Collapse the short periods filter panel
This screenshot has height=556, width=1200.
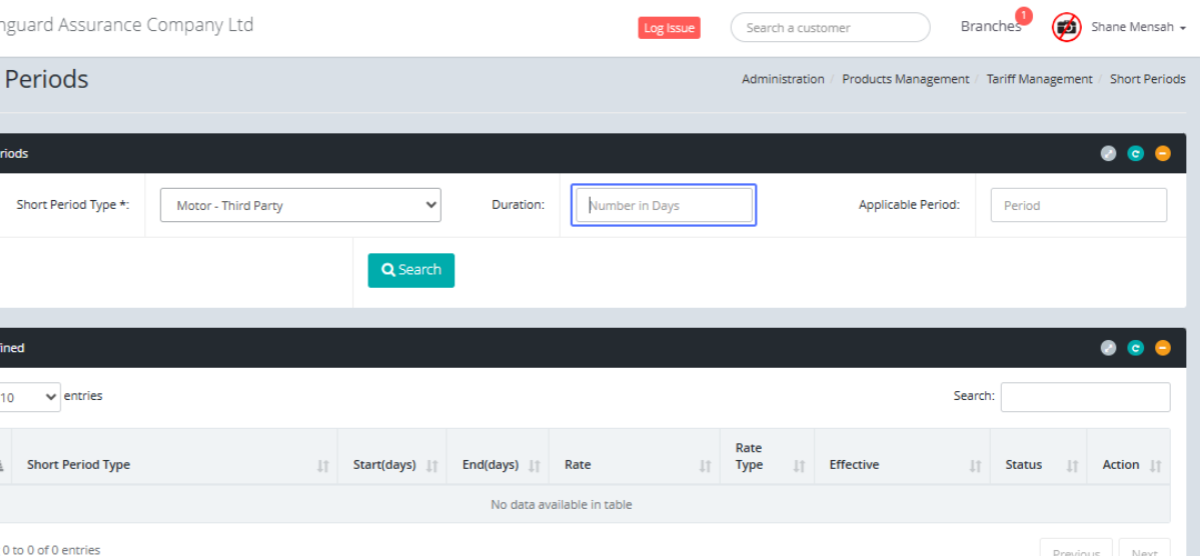pyautogui.click(x=1162, y=153)
